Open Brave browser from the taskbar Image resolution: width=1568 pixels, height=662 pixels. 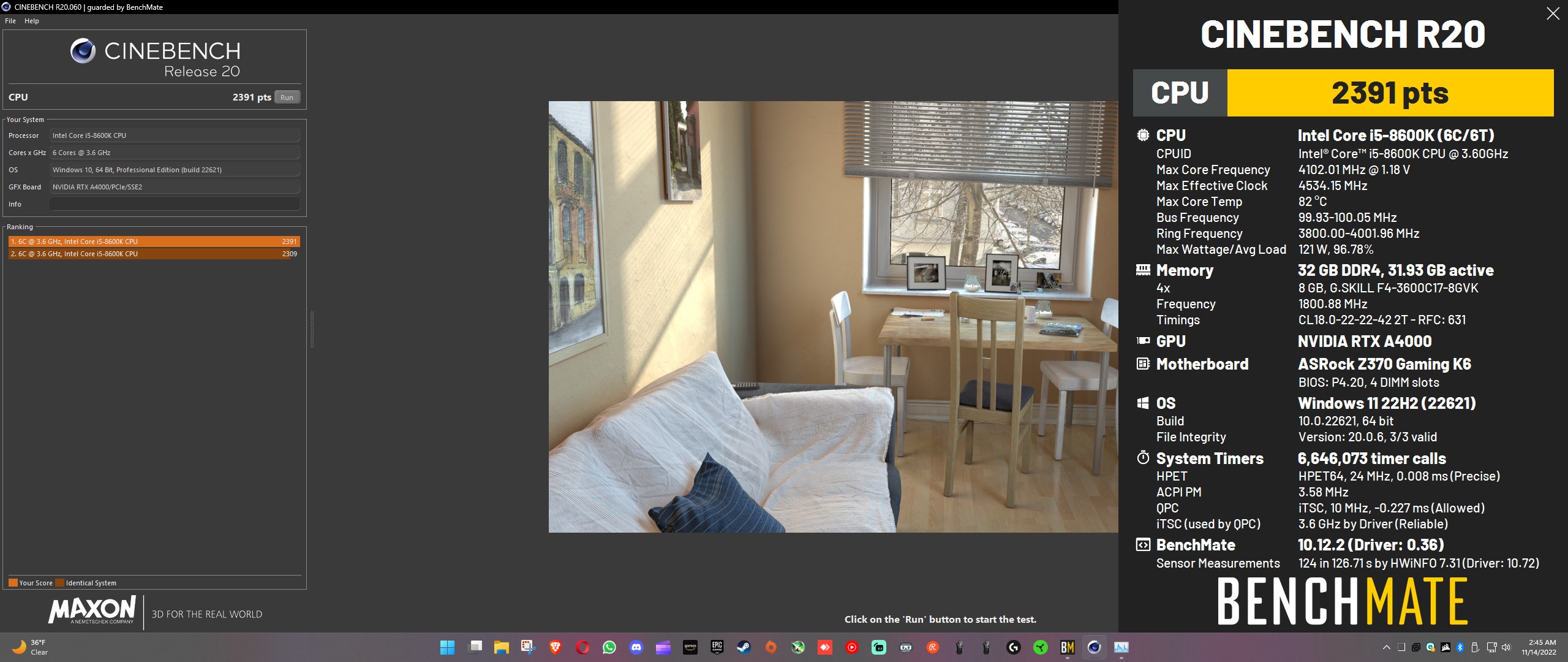pos(556,647)
